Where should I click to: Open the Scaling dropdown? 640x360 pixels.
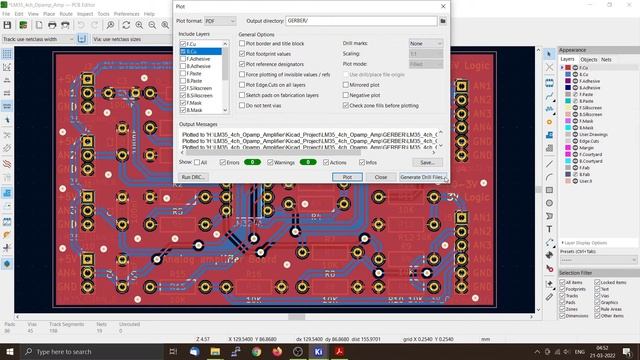click(426, 53)
